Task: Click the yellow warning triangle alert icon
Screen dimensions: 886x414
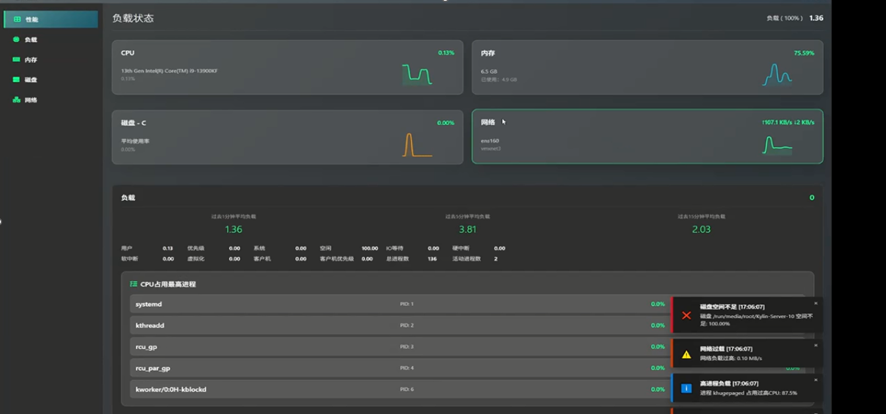Action: (686, 354)
